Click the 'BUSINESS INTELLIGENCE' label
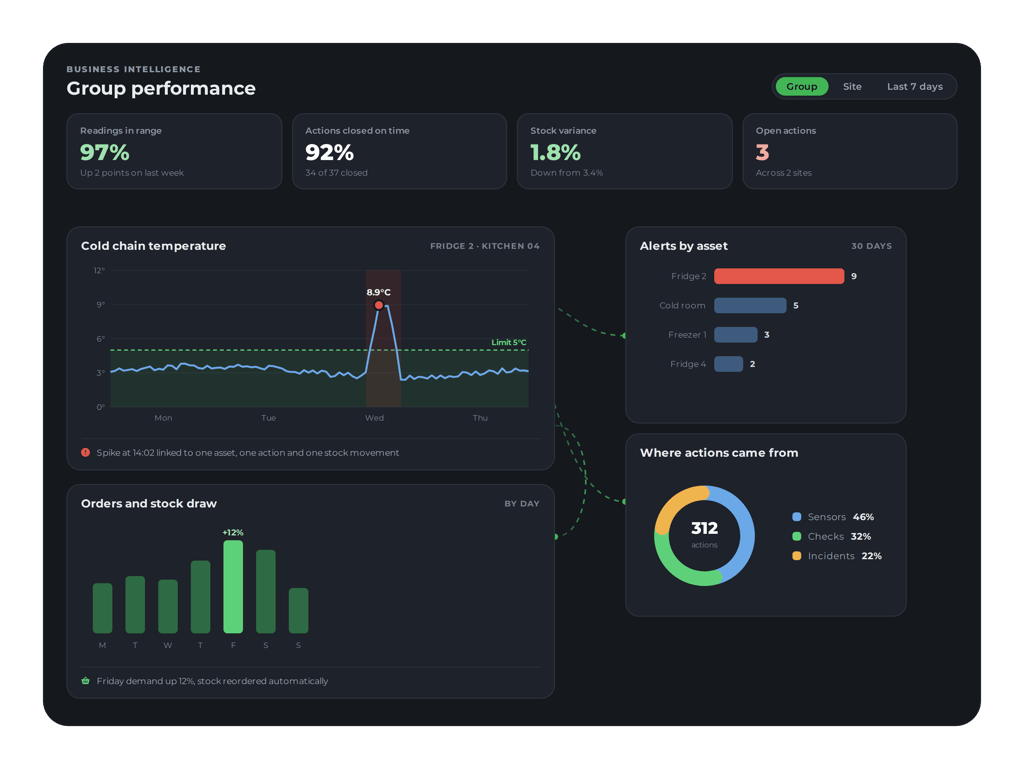The height and width of the screenshot is (769, 1024). pyautogui.click(x=133, y=69)
